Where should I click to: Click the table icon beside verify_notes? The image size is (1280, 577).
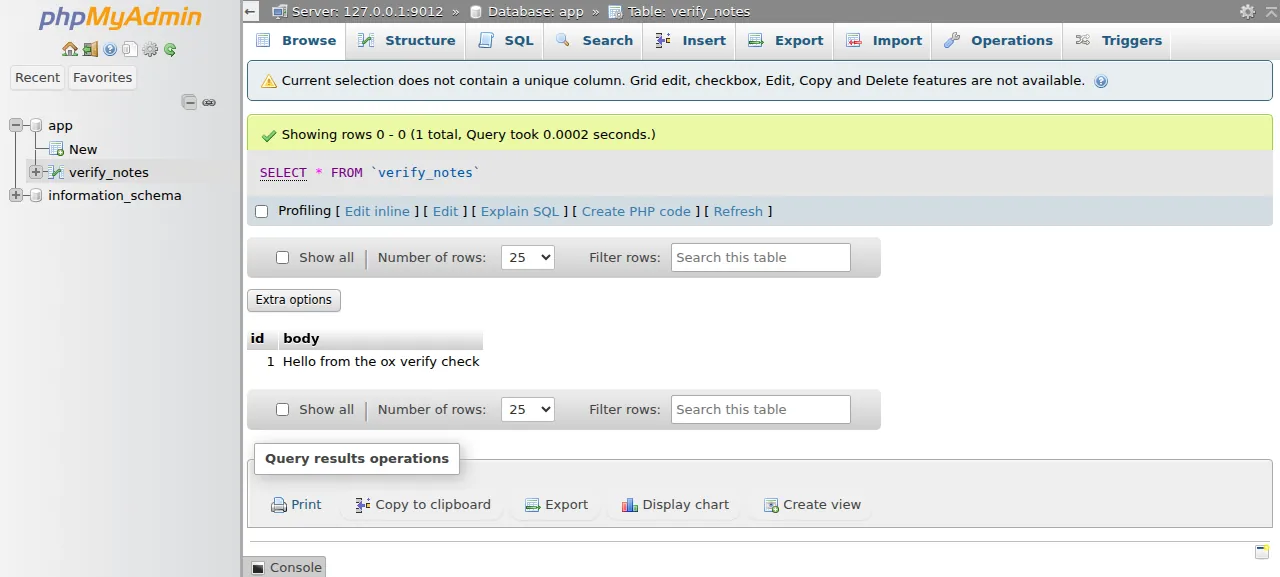click(x=57, y=172)
